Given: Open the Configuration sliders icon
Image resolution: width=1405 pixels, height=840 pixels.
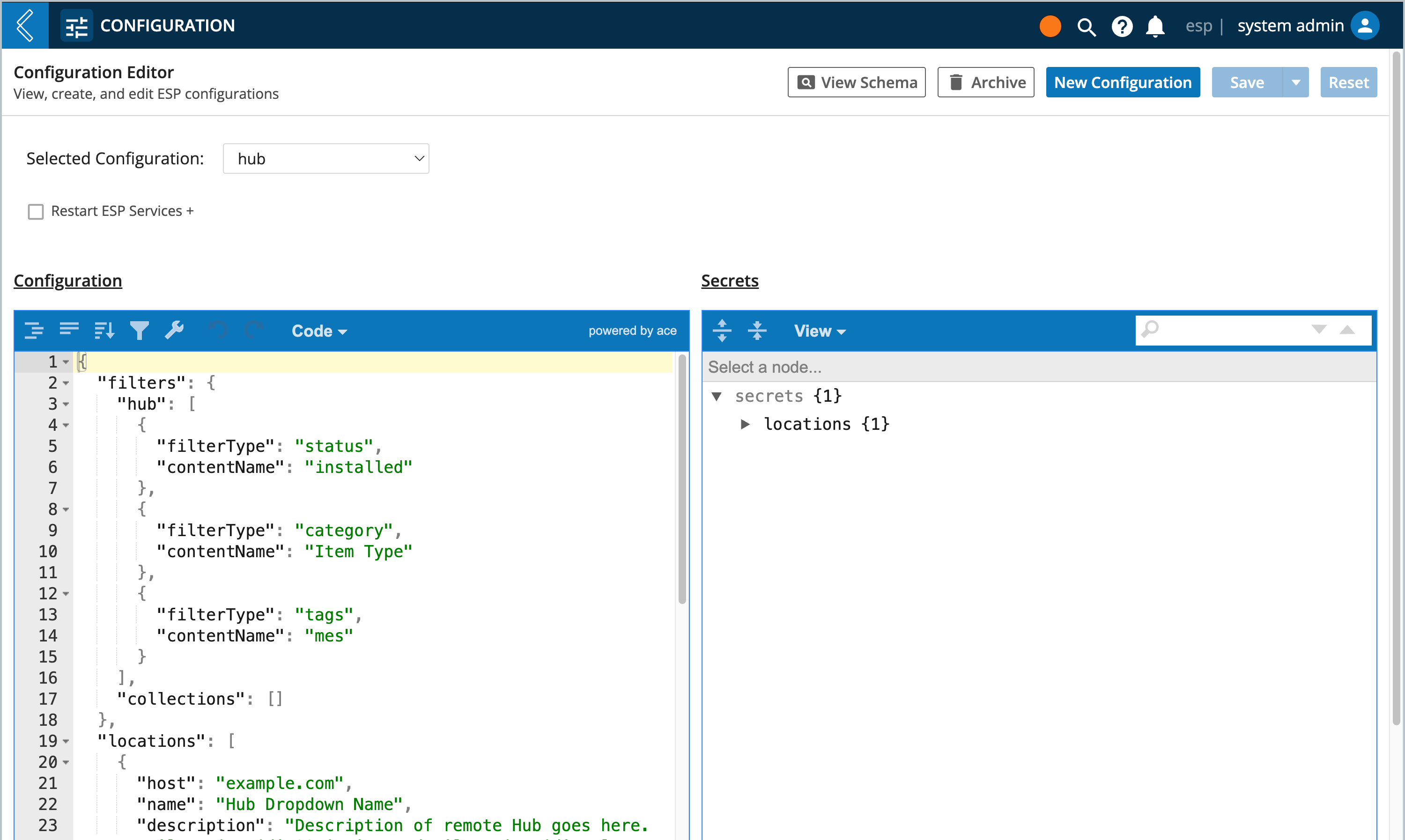Looking at the screenshot, I should [76, 25].
